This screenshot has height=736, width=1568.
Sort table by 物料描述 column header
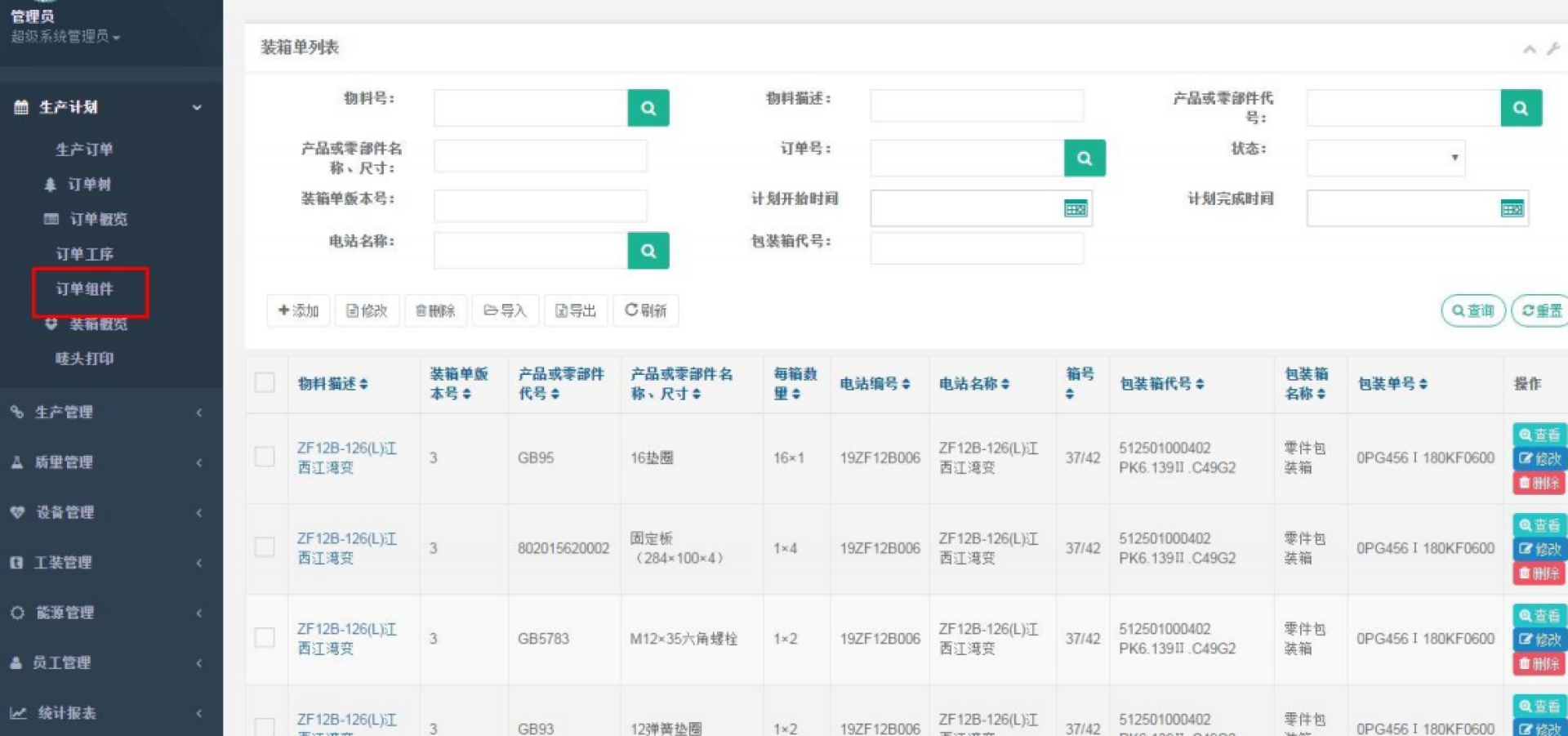(332, 383)
